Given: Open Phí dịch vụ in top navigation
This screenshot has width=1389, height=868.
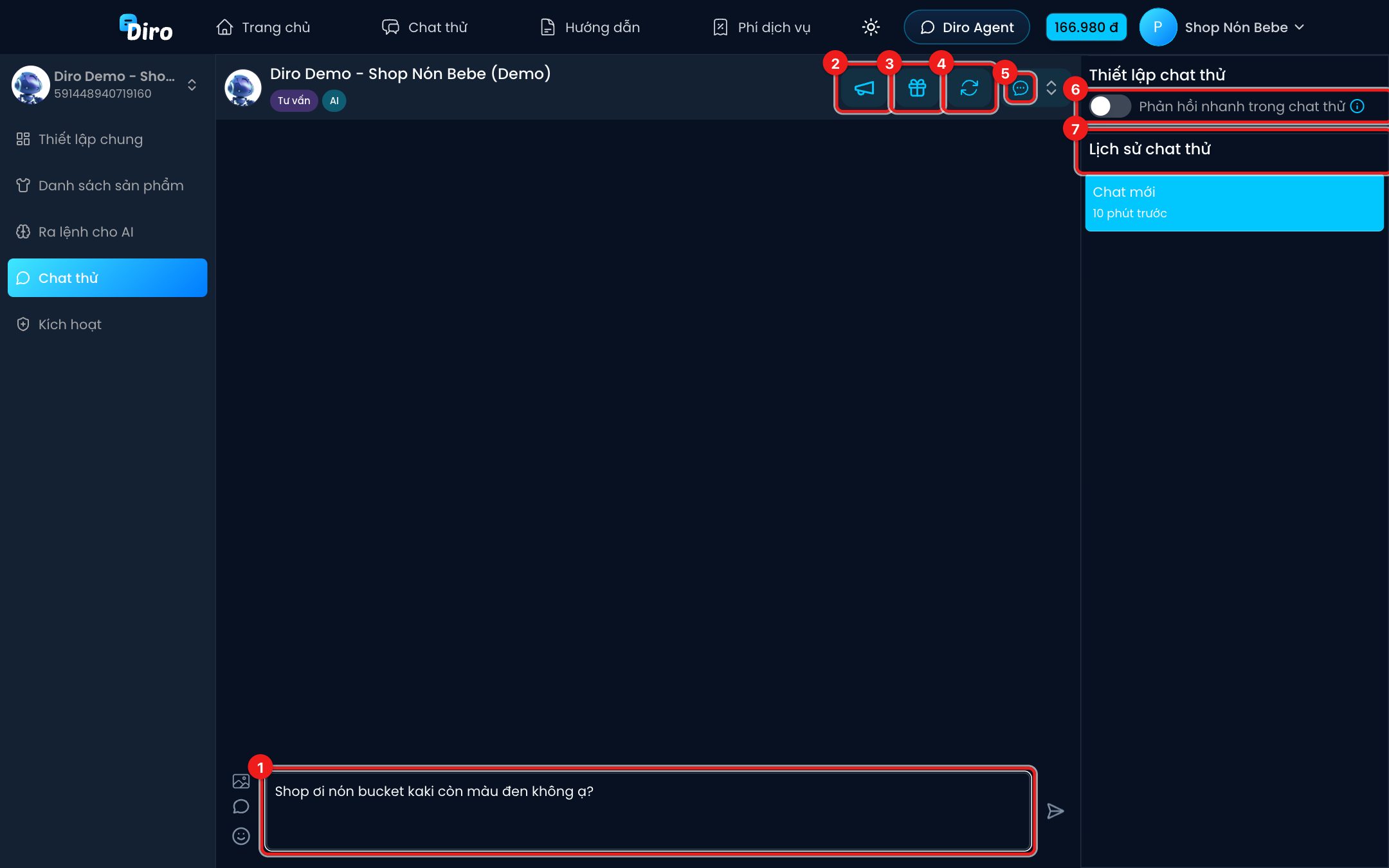Looking at the screenshot, I should [x=762, y=27].
